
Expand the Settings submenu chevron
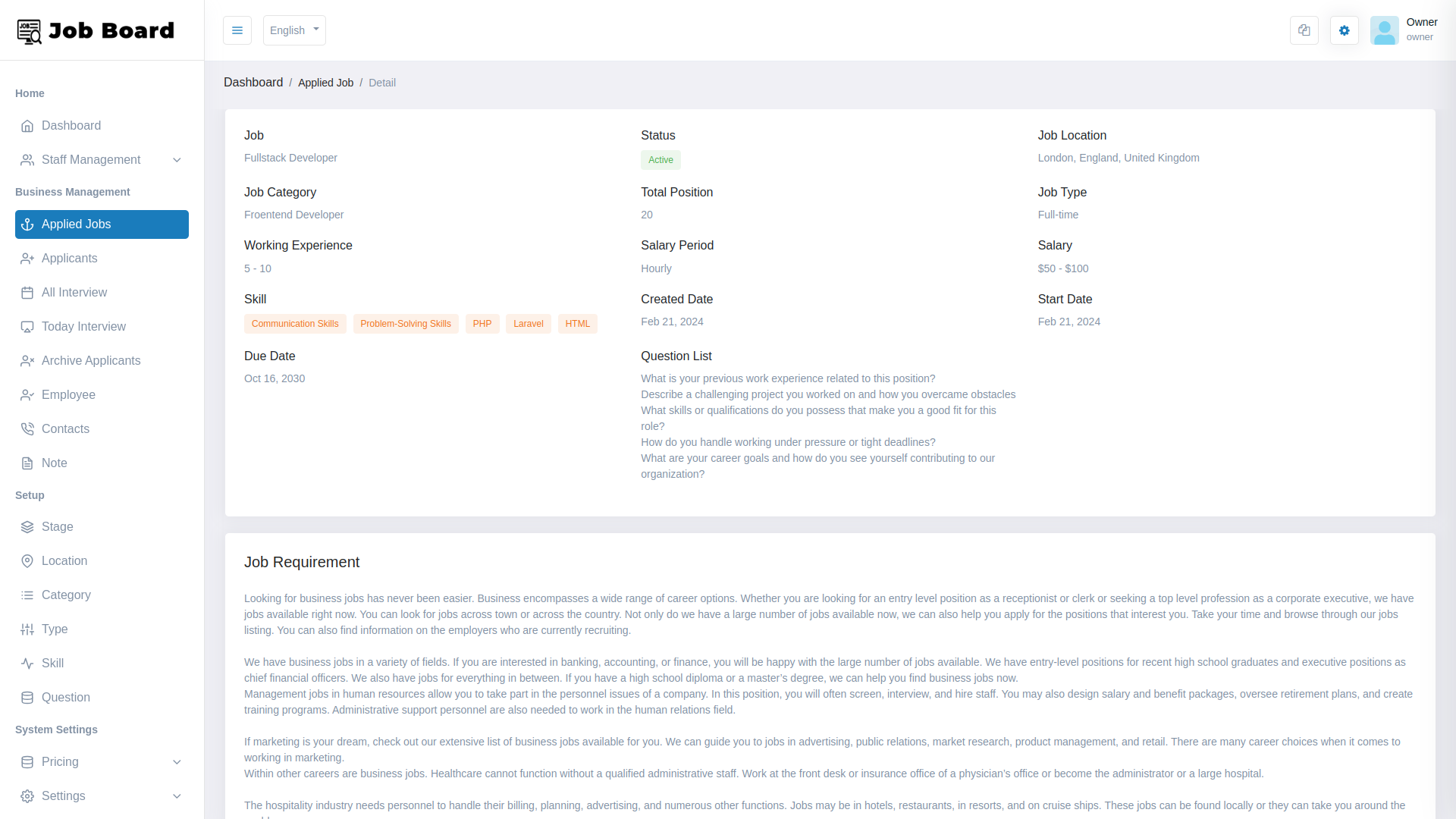[177, 796]
